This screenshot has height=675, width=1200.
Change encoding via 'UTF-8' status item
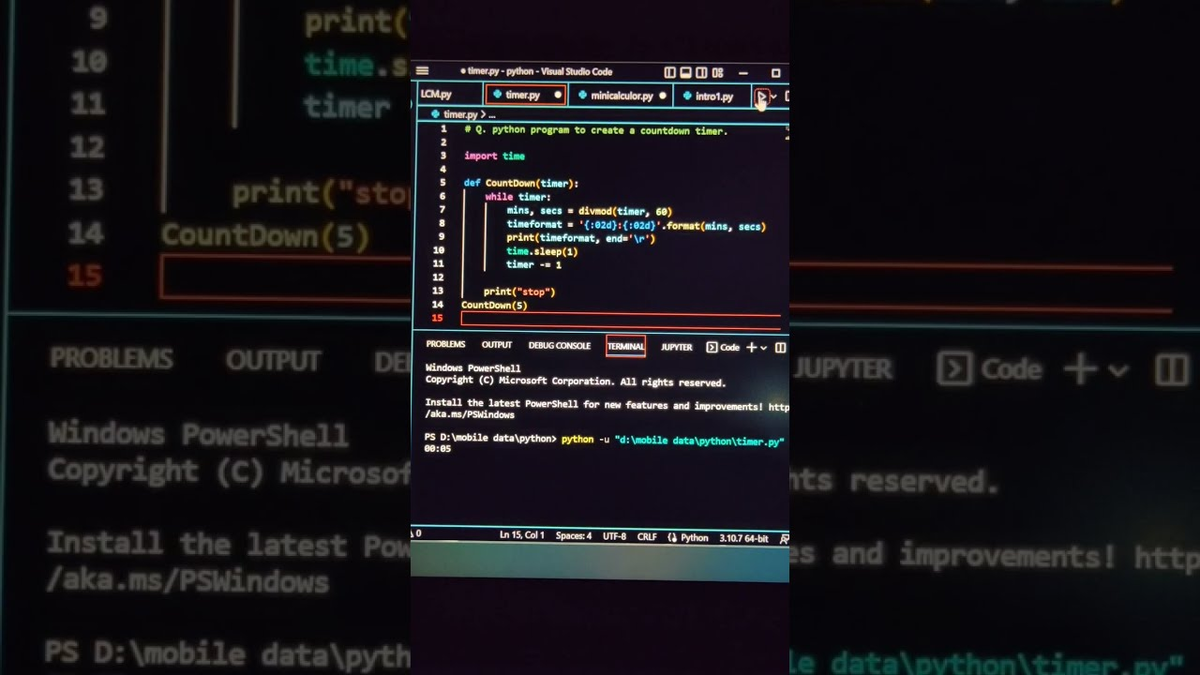pyautogui.click(x=615, y=537)
